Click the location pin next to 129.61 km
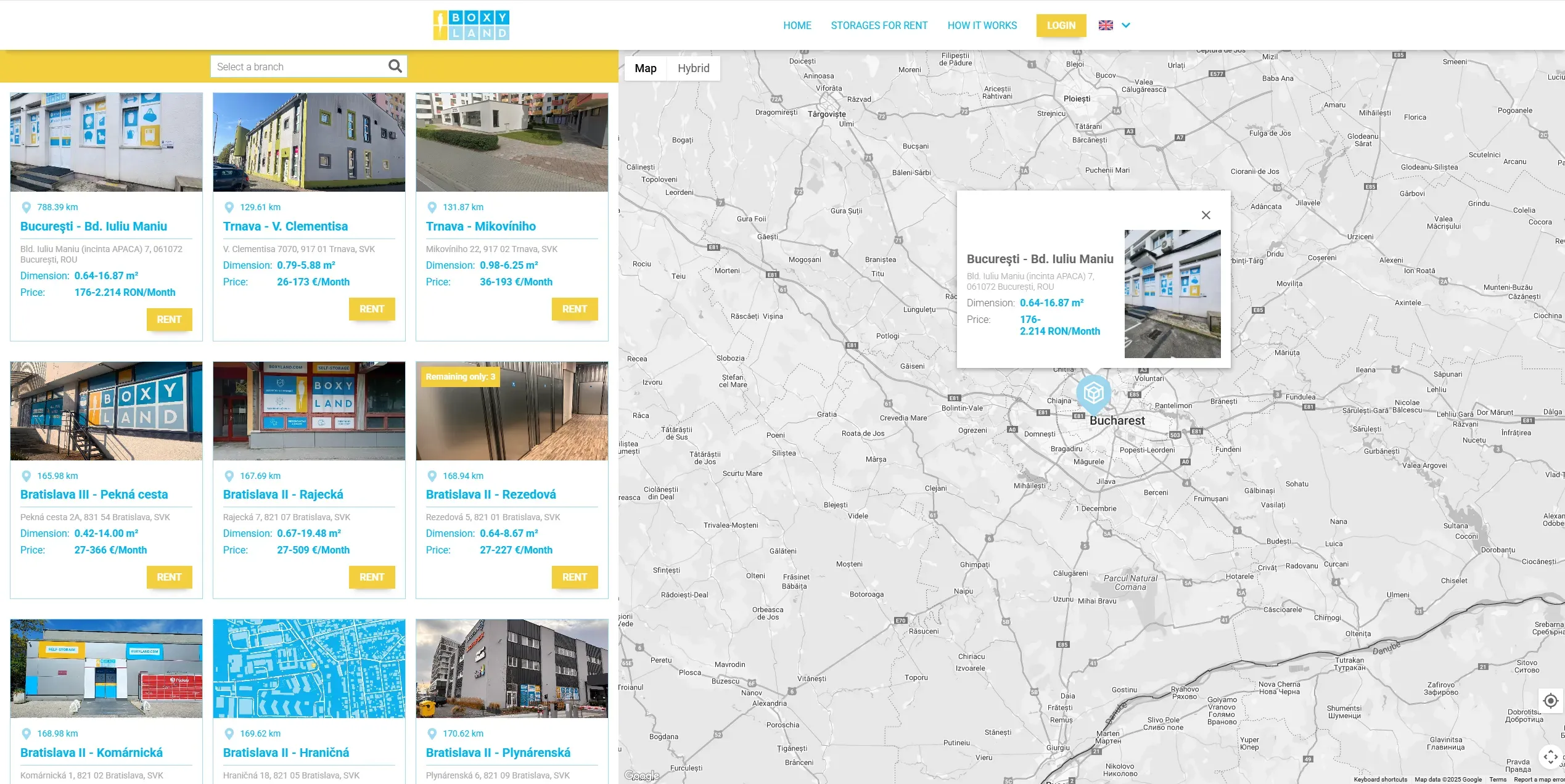The width and height of the screenshot is (1565, 784). [x=229, y=208]
